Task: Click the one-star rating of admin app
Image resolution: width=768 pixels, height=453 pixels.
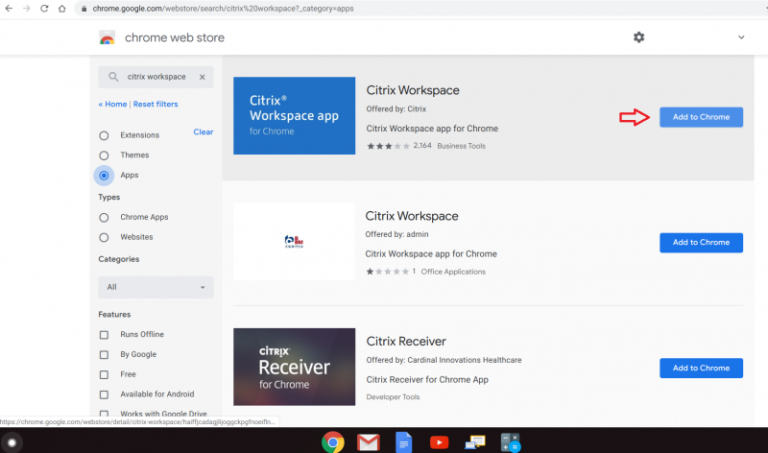Action: coord(387,271)
